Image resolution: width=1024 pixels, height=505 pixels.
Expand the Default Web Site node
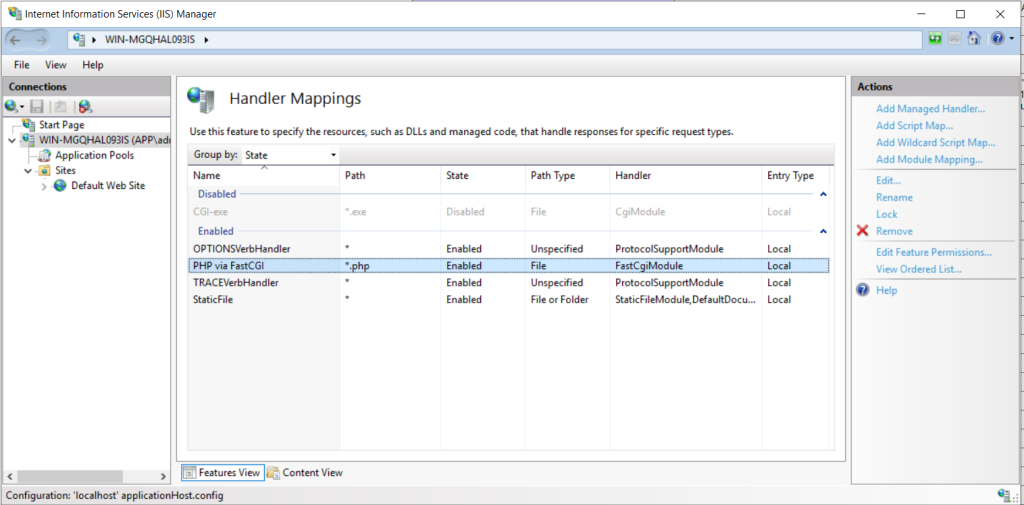[x=44, y=186]
